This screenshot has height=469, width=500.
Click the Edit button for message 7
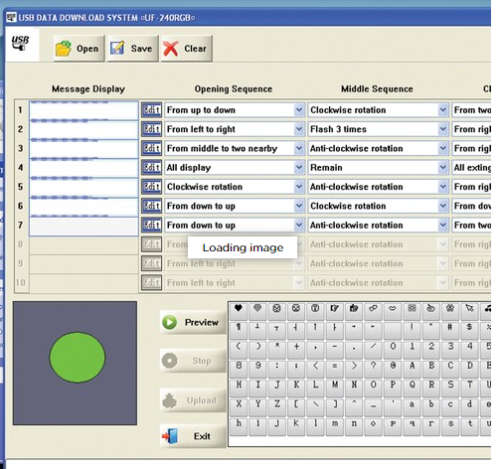(152, 225)
